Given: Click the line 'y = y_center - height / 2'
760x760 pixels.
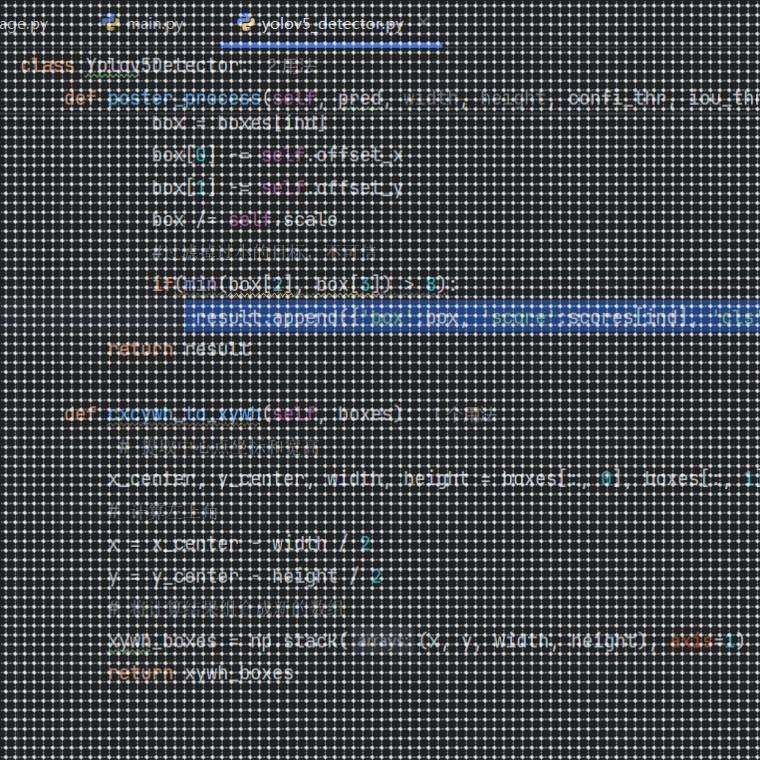Looking at the screenshot, I should (245, 576).
